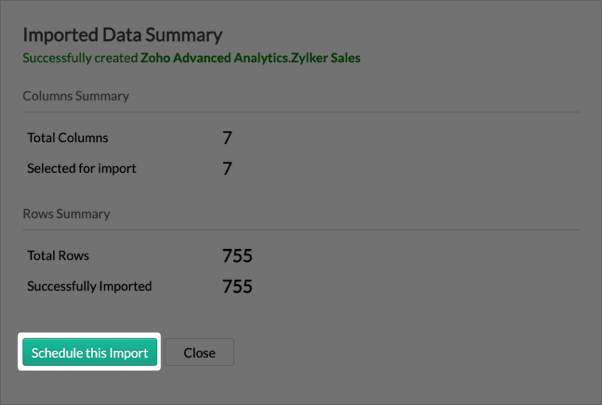The width and height of the screenshot is (602, 405).
Task: Click the Zoho Advanced Analytics.Zylker Sales name
Action: pyautogui.click(x=250, y=58)
